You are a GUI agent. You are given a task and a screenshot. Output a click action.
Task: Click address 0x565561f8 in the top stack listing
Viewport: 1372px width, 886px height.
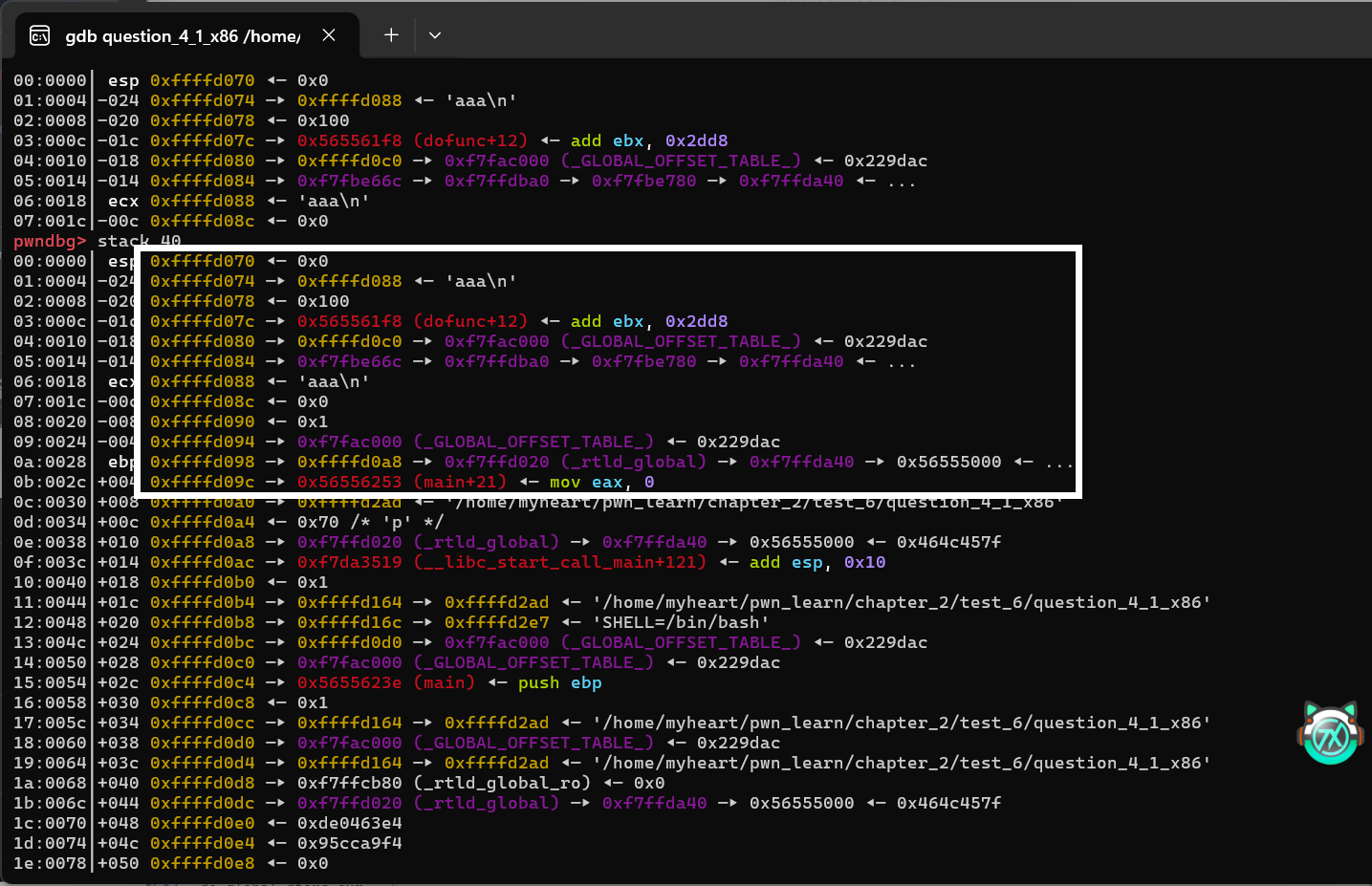pyautogui.click(x=350, y=140)
